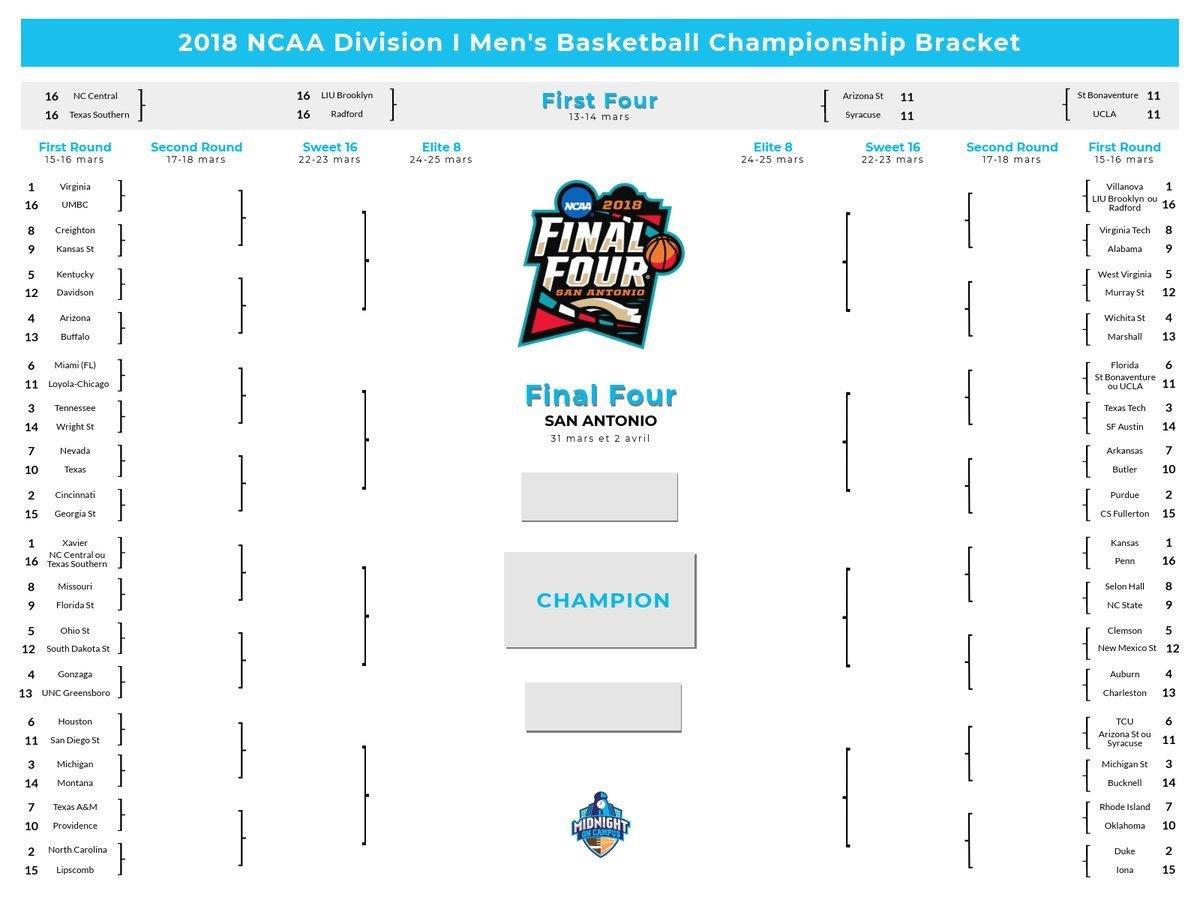The height and width of the screenshot is (900, 1200).
Task: Pick Villanova as the 1 seed
Action: (x=1125, y=187)
